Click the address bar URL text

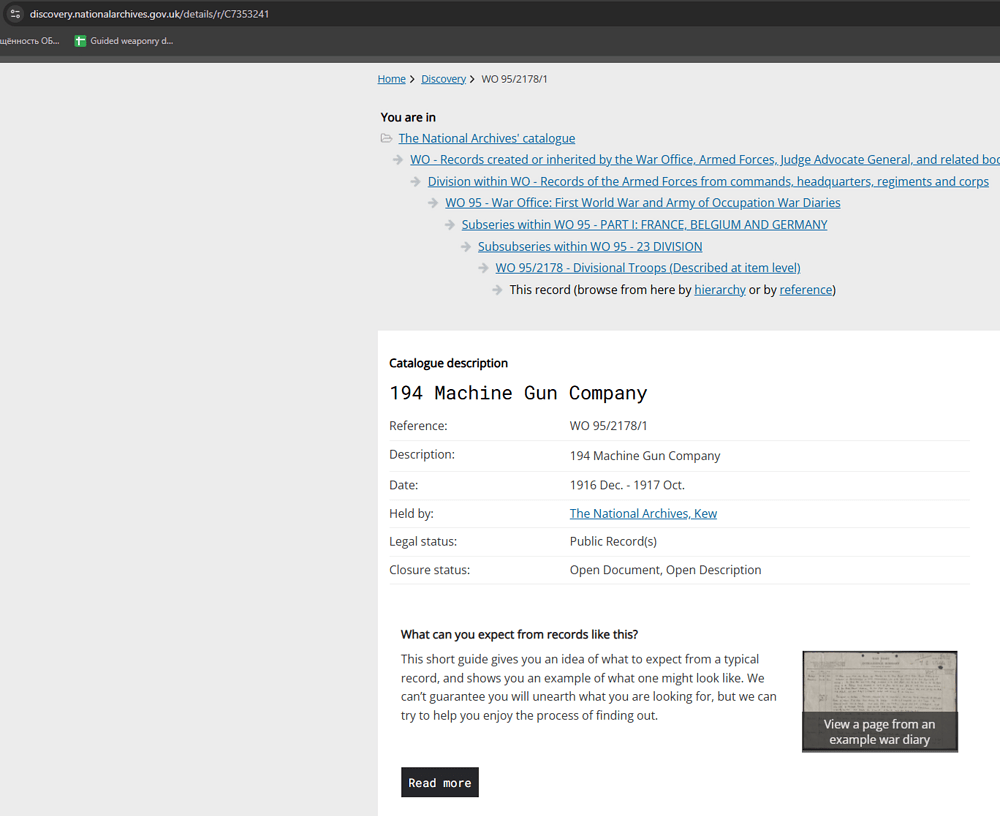tap(150, 14)
